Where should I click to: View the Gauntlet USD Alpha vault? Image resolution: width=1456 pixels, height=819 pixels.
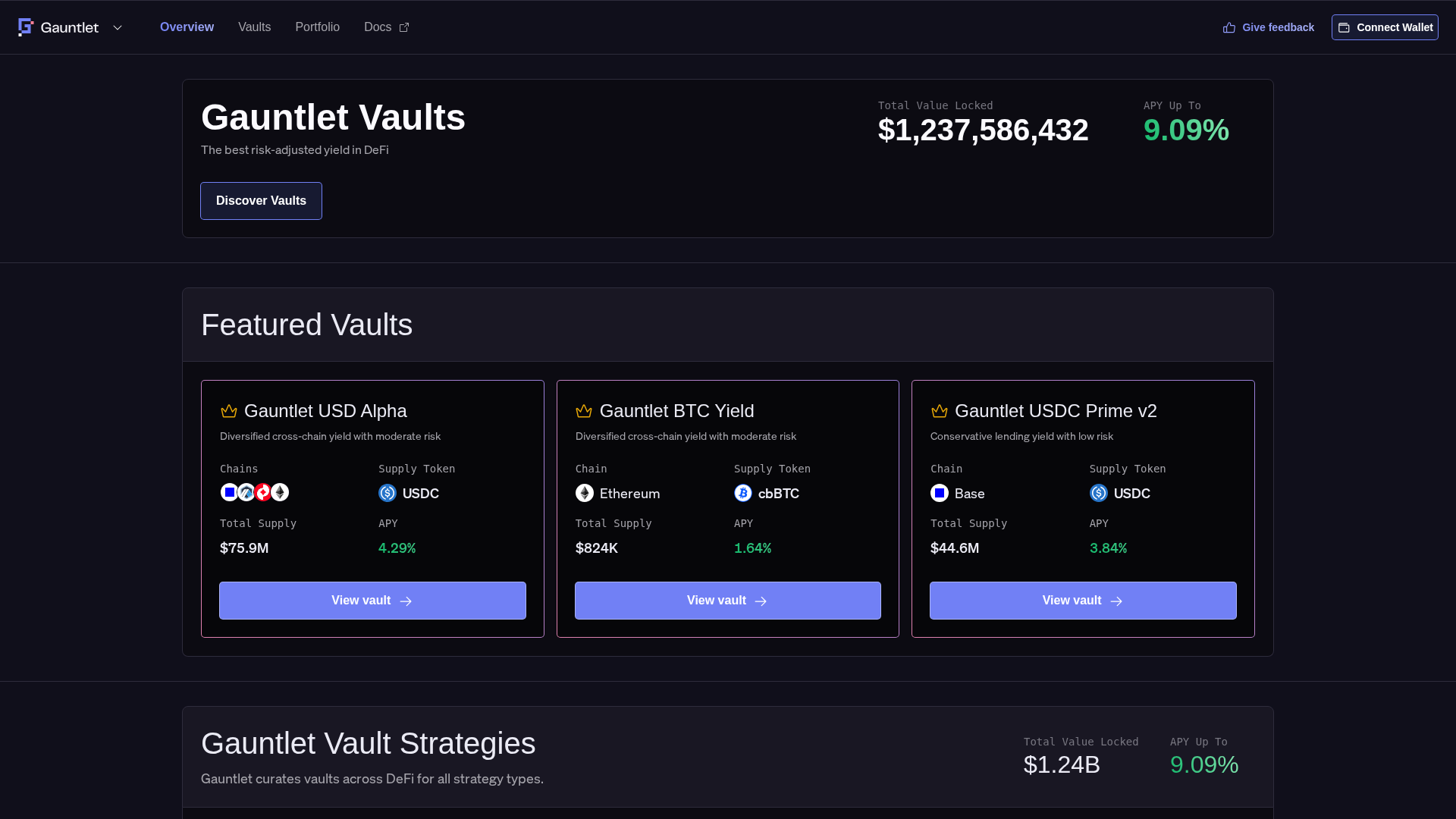click(x=372, y=601)
